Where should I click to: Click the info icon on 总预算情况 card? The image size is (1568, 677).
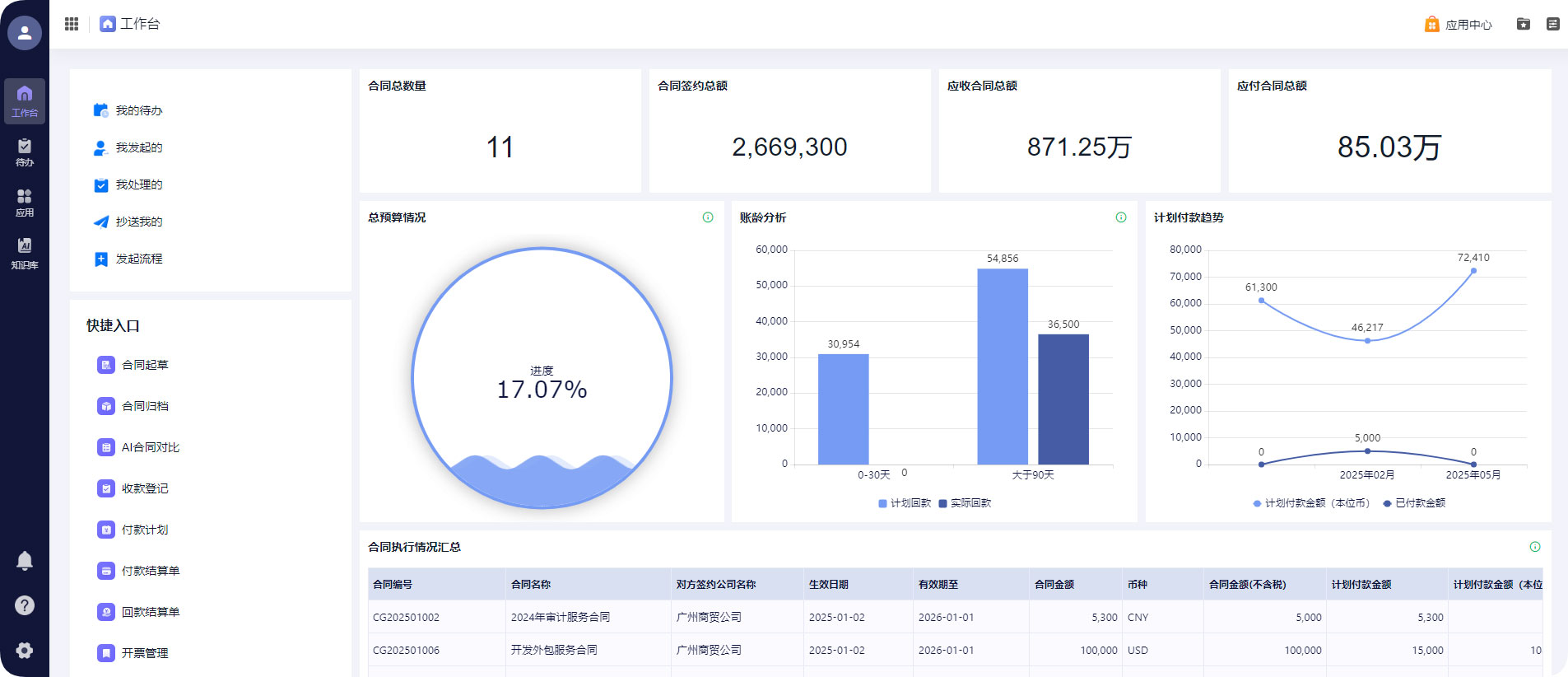[x=708, y=217]
